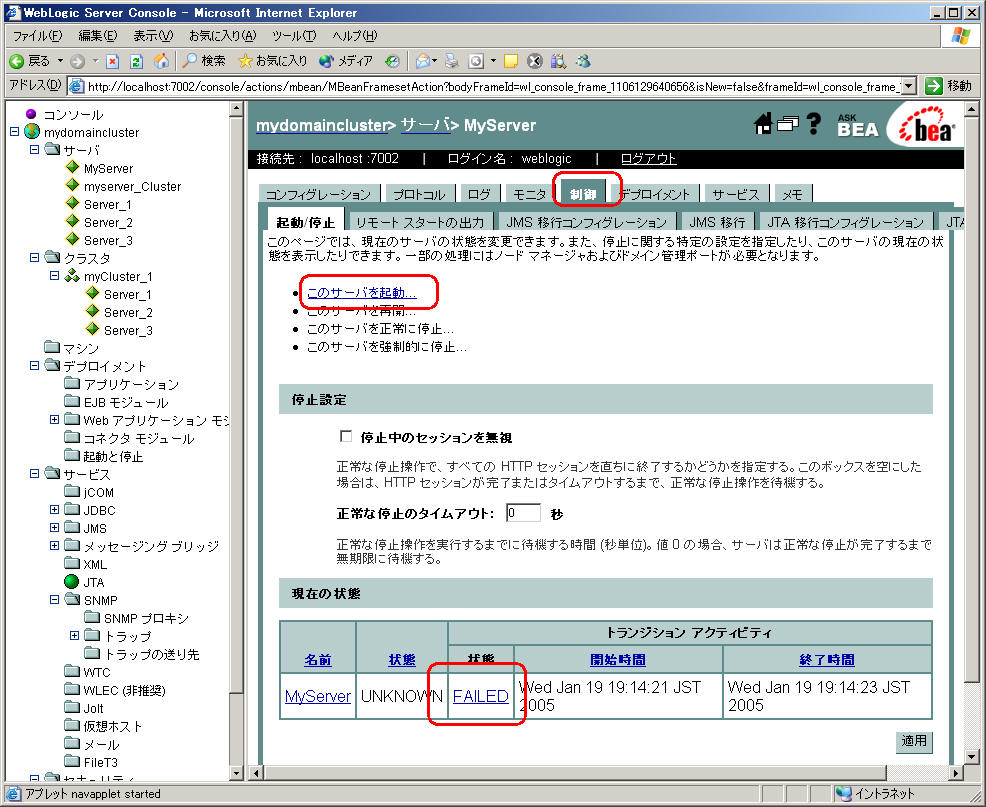Screen dimensions: 986x807
Task: Click the browser Refresh icon
Action: point(136,61)
